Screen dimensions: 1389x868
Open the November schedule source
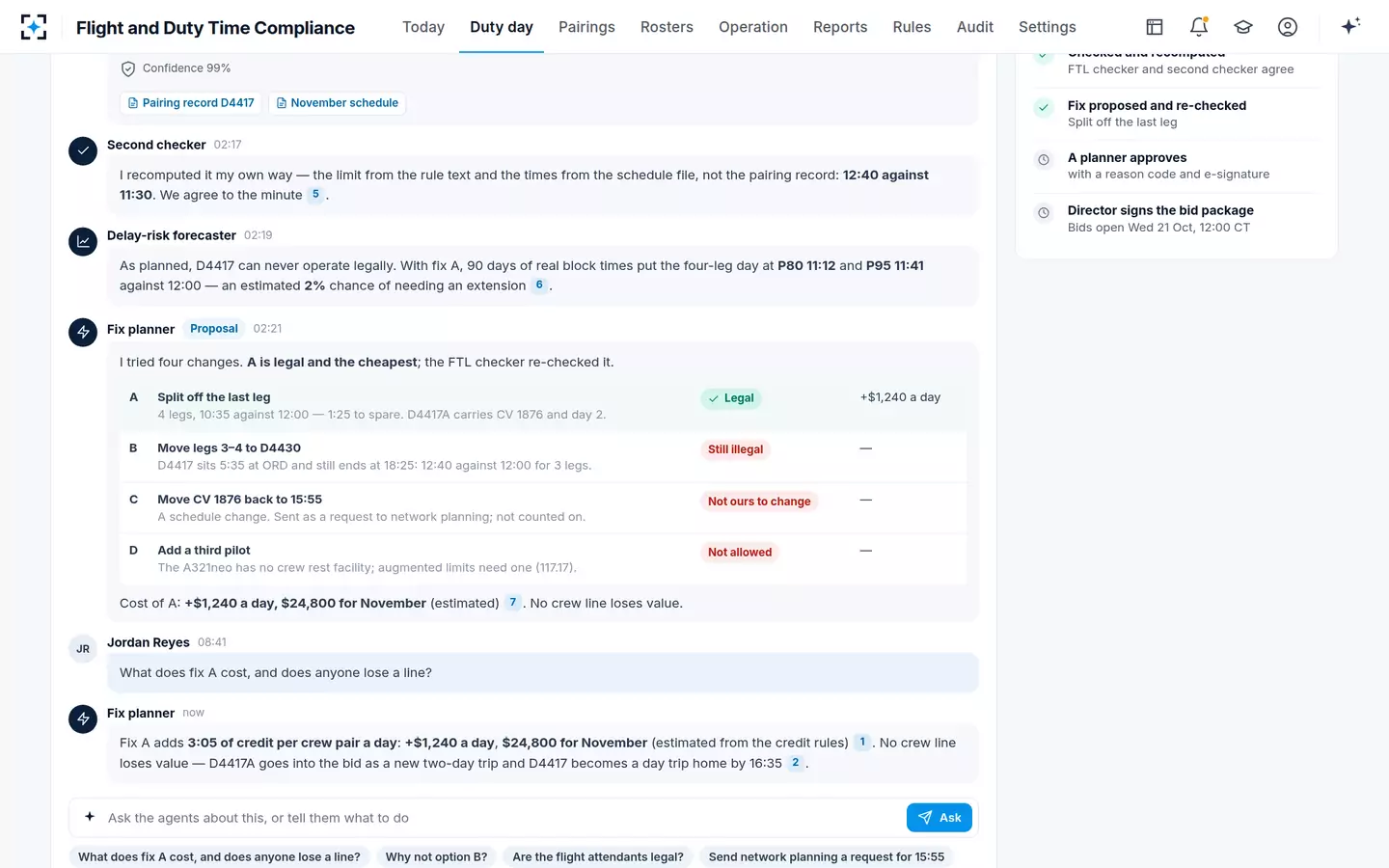click(x=338, y=103)
